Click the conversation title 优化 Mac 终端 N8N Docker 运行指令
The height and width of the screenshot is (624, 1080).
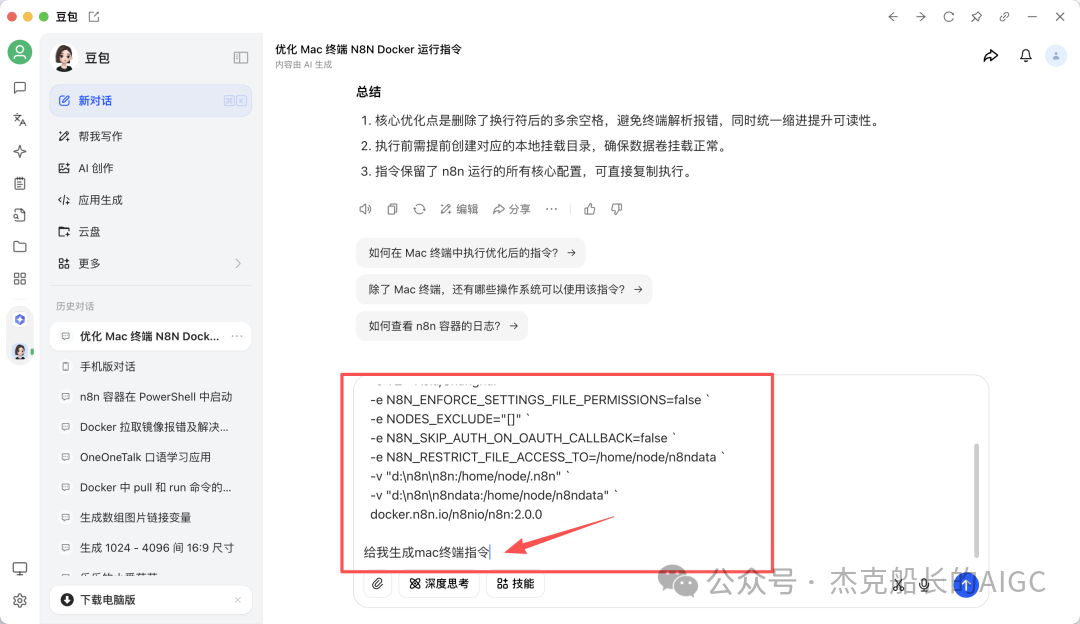368,50
